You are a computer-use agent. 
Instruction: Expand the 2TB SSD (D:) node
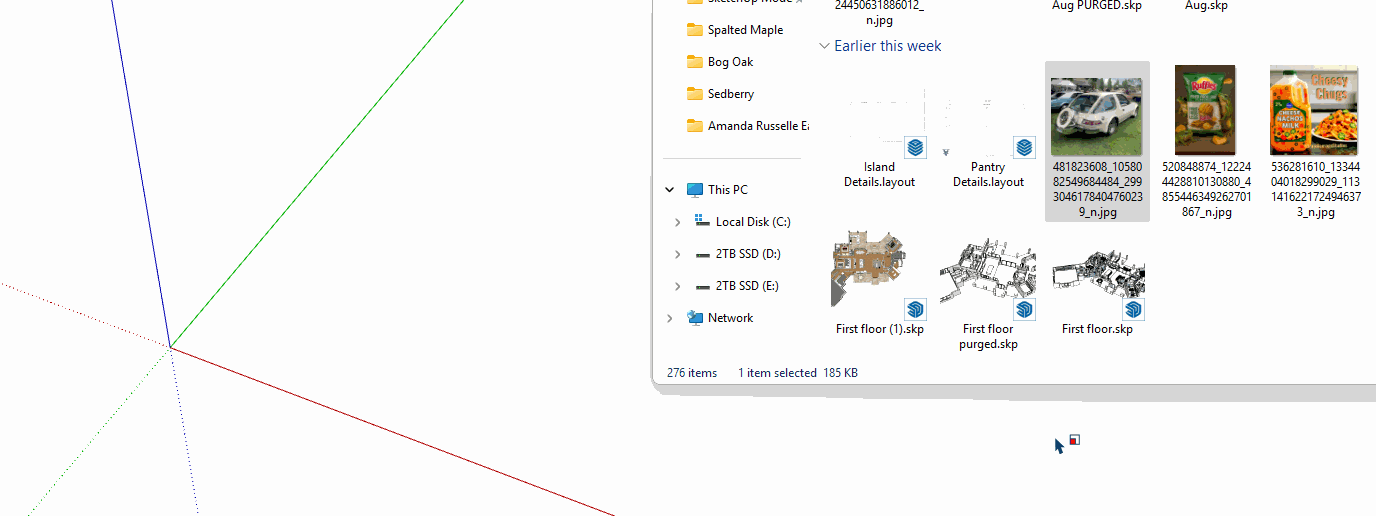point(678,254)
